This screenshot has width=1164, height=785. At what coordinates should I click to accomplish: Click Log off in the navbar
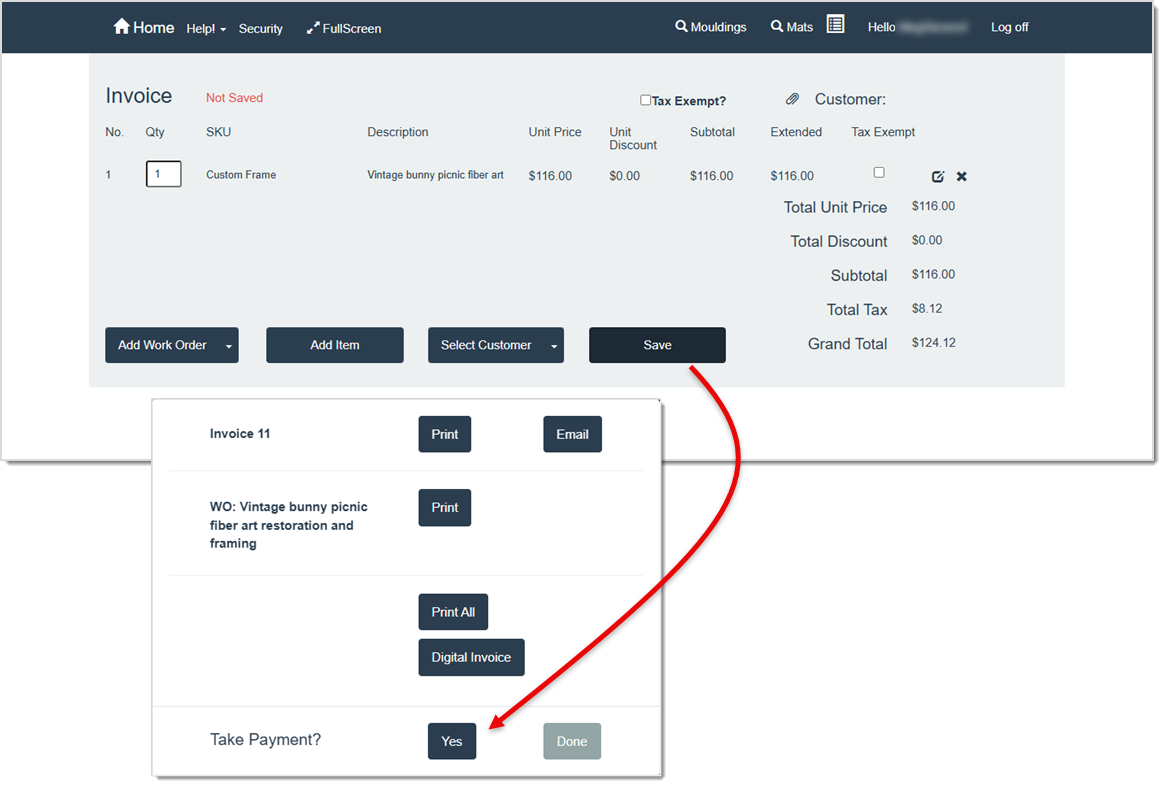(x=1009, y=27)
